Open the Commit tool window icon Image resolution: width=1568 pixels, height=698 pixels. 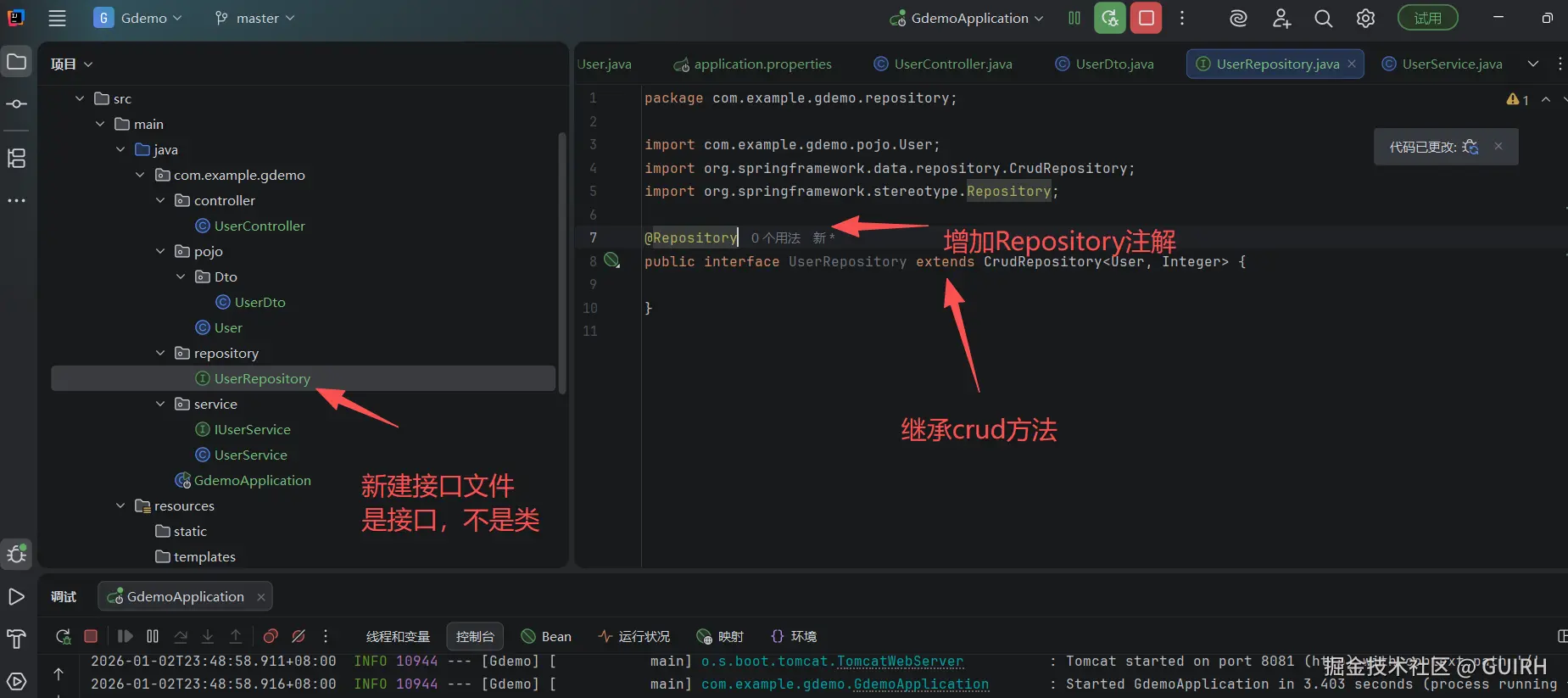pyautogui.click(x=16, y=103)
